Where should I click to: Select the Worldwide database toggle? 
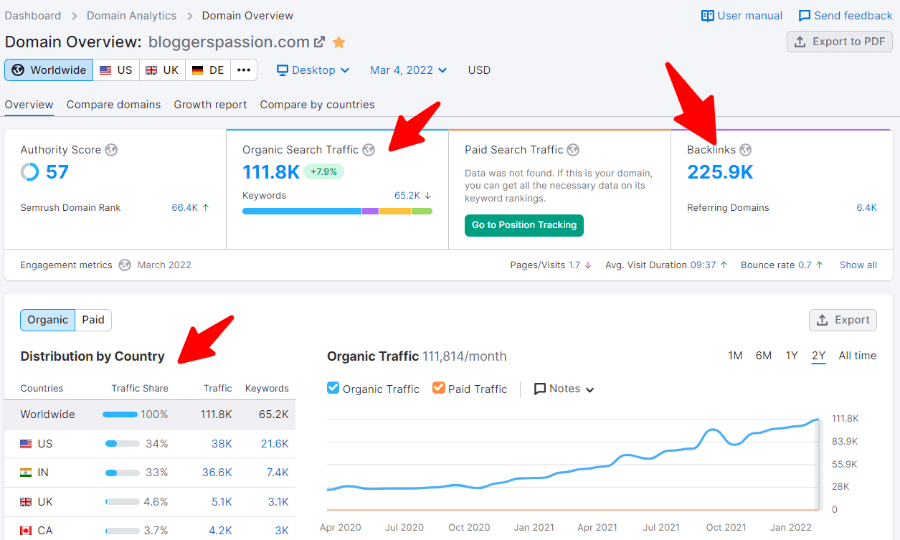pyautogui.click(x=49, y=70)
